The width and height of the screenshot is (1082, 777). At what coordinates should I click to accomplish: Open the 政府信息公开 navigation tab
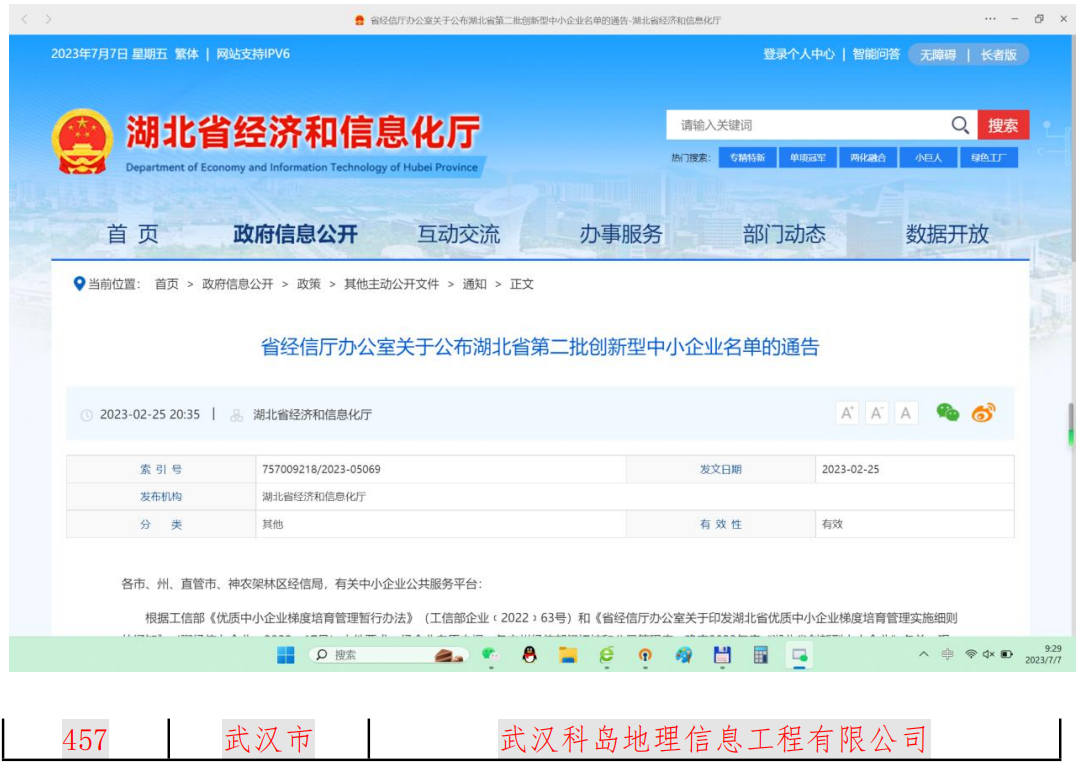pos(295,234)
